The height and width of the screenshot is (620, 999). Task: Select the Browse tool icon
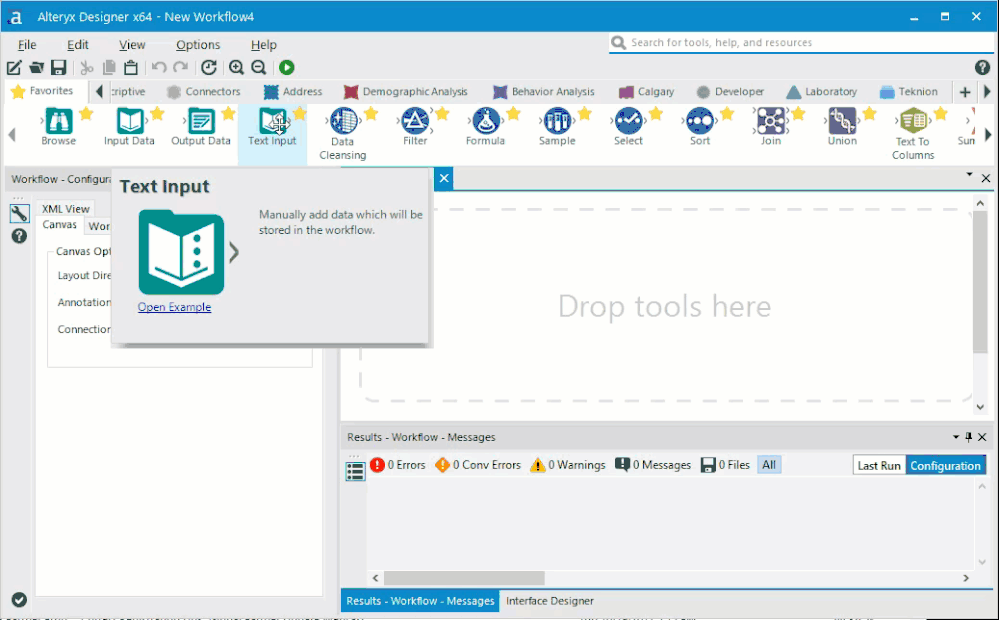[58, 121]
